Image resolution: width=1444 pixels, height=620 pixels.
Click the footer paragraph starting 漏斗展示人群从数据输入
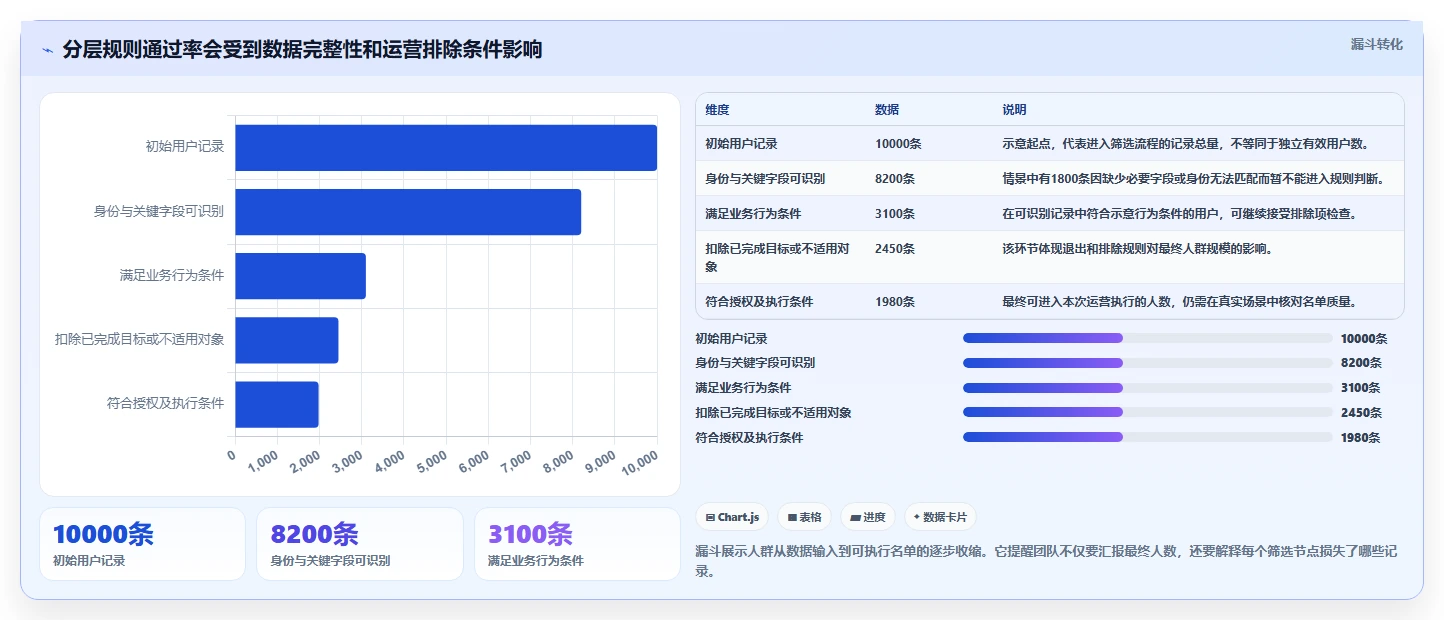click(x=1045, y=561)
